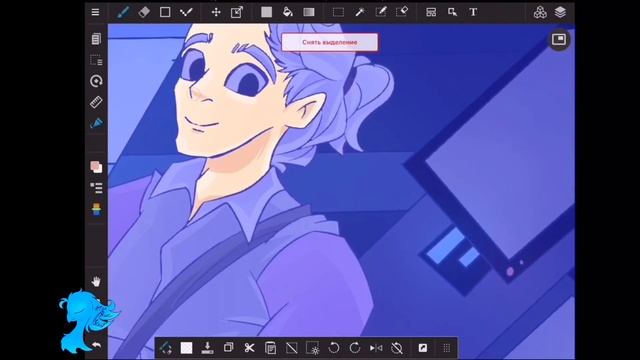The height and width of the screenshot is (360, 640).
Task: Open the foreground/background color swatch
Action: click(x=96, y=167)
